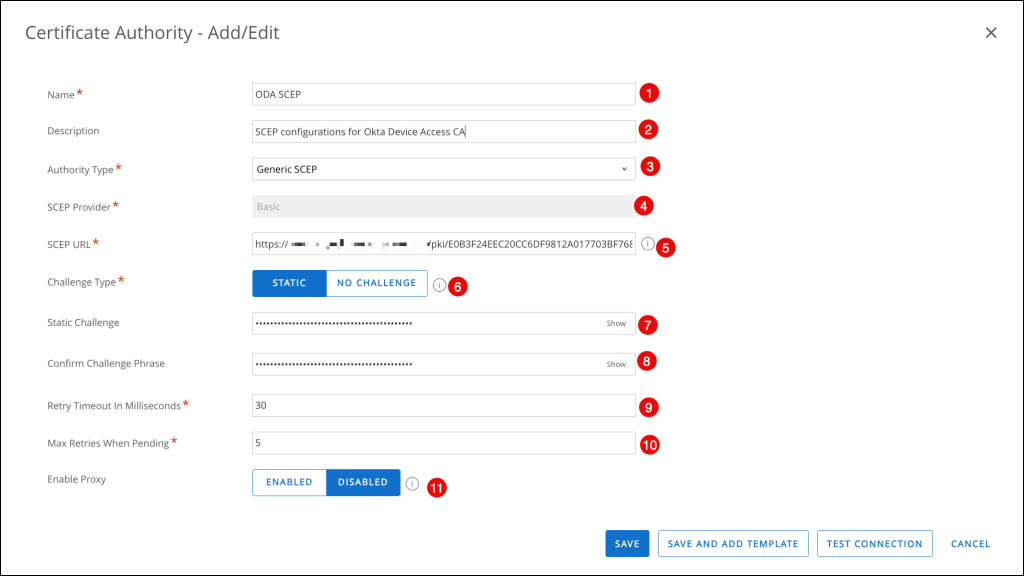Click the Name input field
The height and width of the screenshot is (576, 1024).
[x=444, y=94]
